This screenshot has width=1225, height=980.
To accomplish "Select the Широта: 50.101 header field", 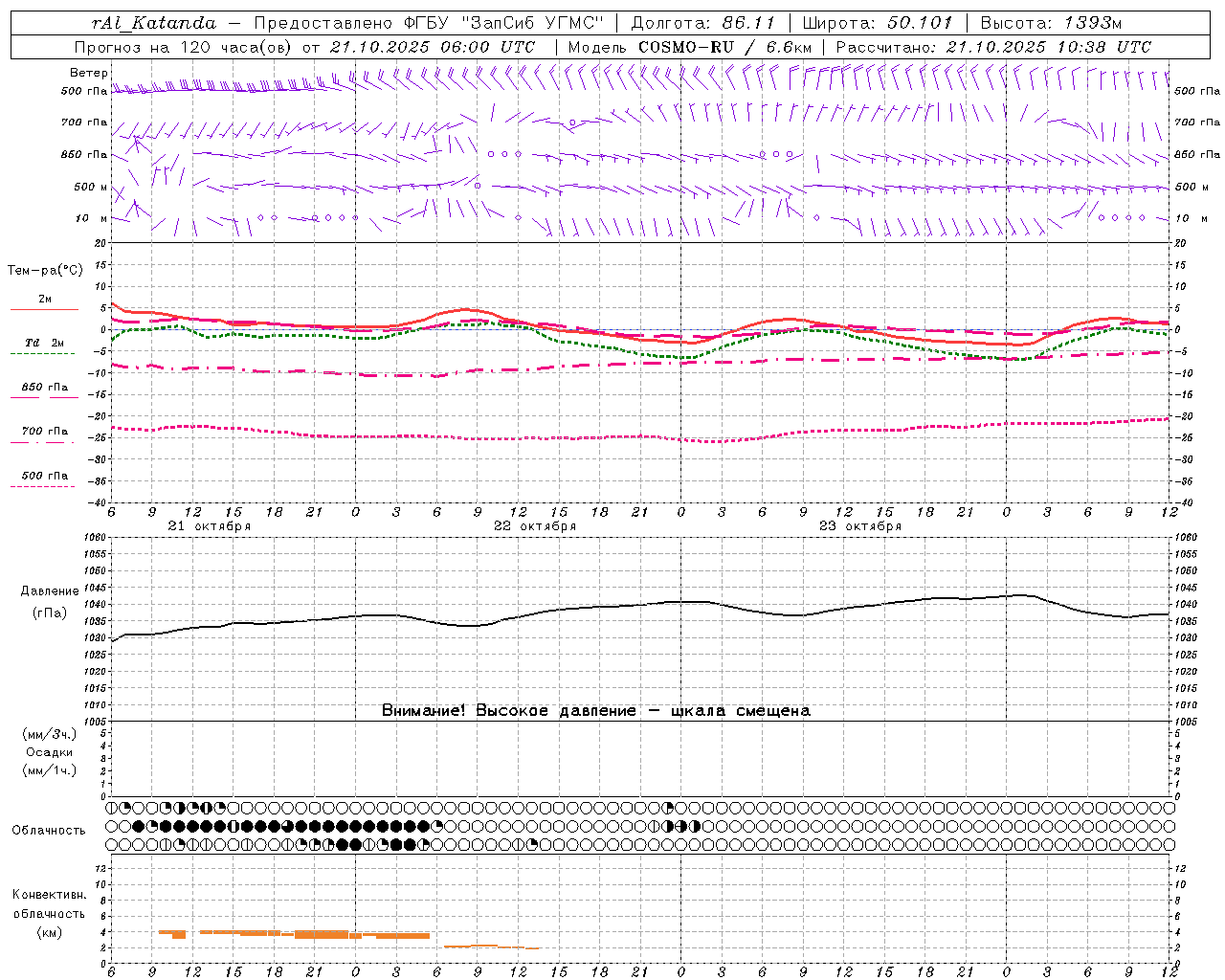I will click(x=878, y=23).
